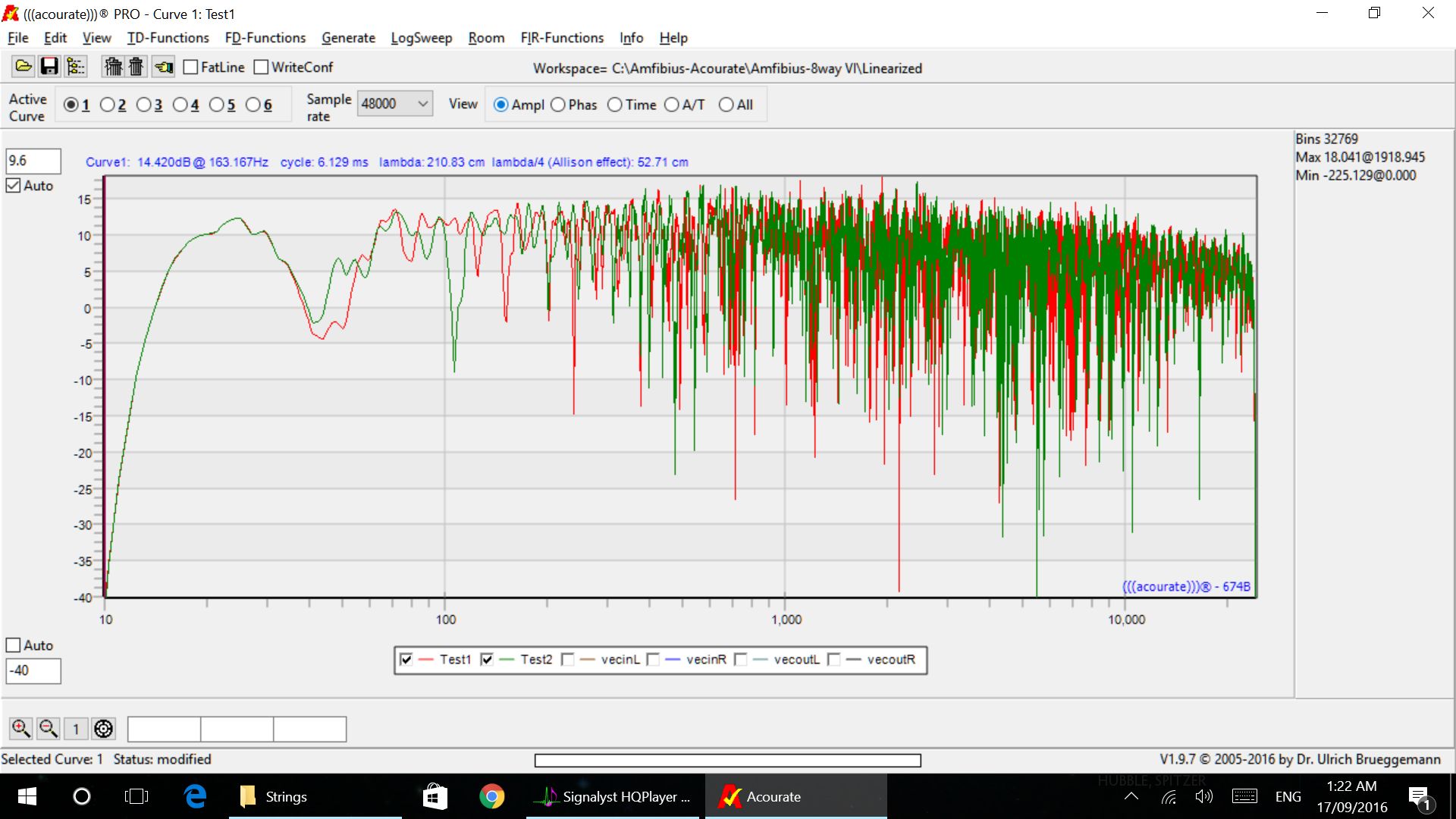The image size is (1456, 819).
Task: Open the clock showing 1:22 AM
Action: [1352, 796]
